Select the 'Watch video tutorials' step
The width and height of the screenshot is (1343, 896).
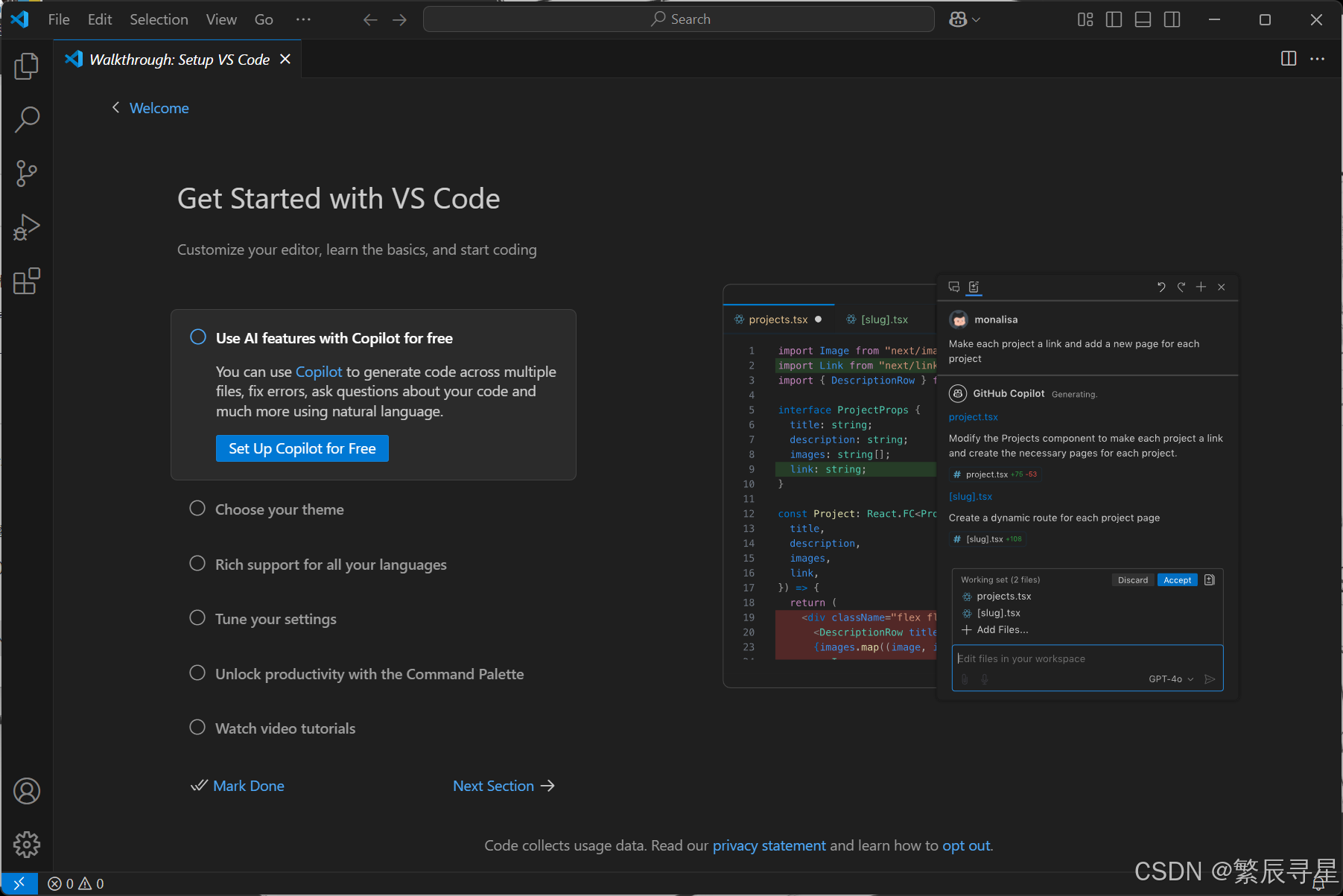pyautogui.click(x=197, y=727)
